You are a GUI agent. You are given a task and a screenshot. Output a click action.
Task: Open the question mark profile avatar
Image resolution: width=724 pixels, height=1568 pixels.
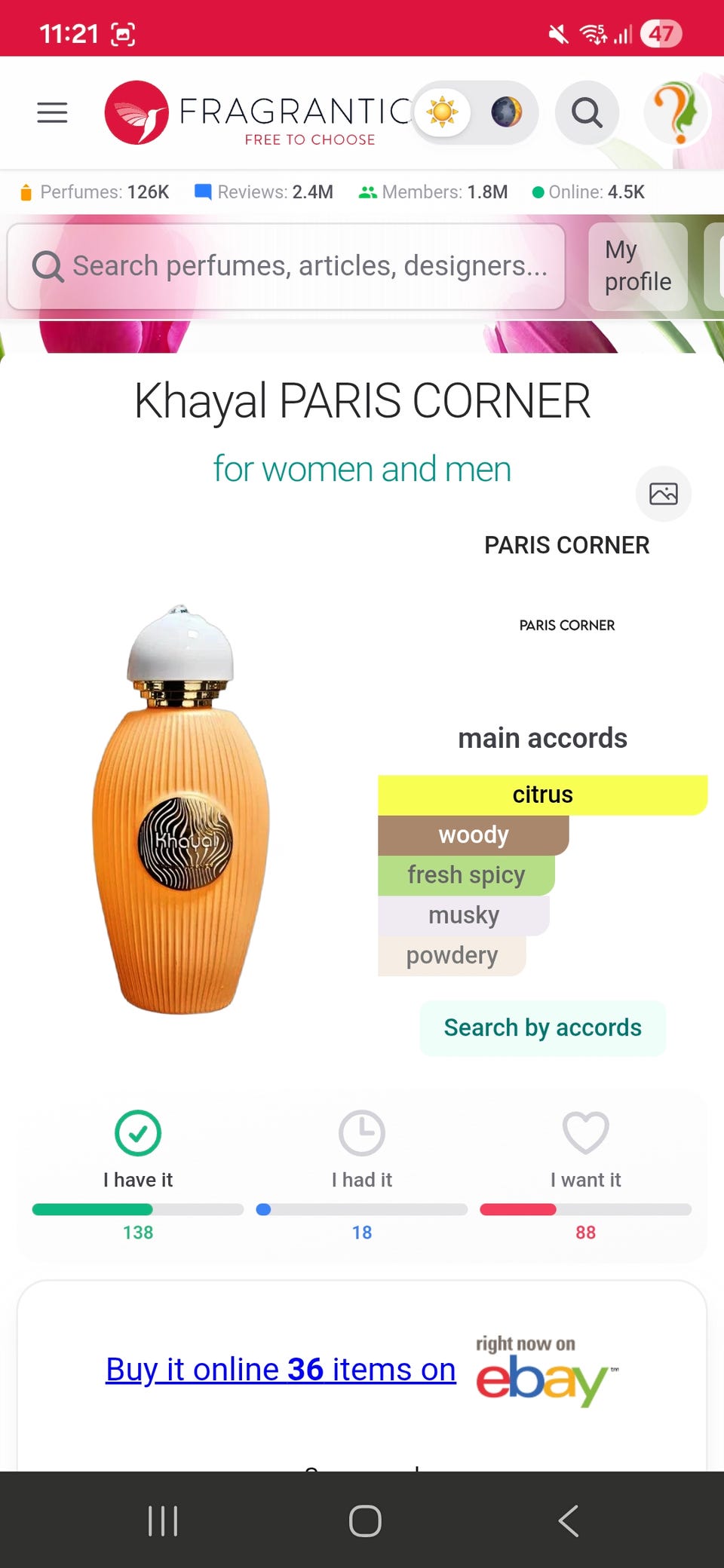click(676, 113)
